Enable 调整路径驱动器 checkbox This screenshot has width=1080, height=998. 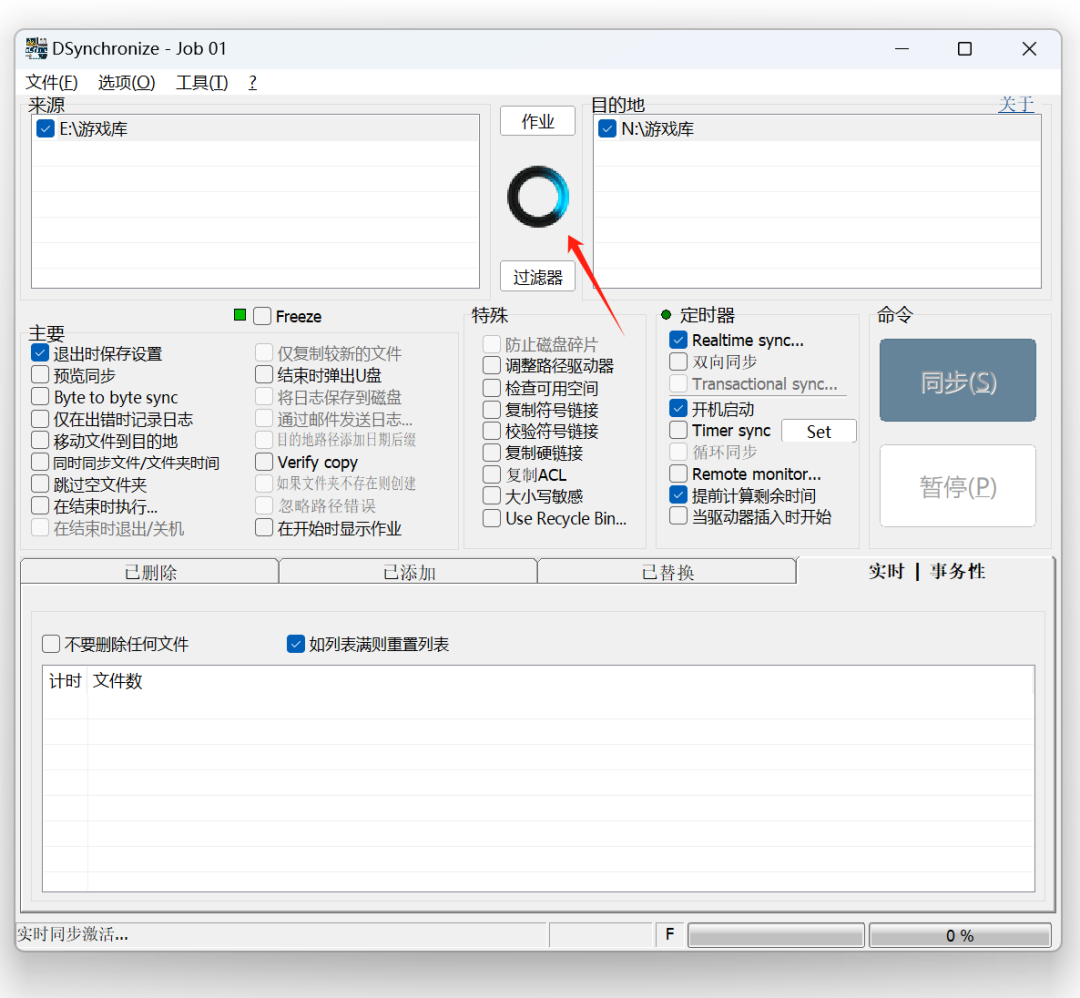pos(492,366)
